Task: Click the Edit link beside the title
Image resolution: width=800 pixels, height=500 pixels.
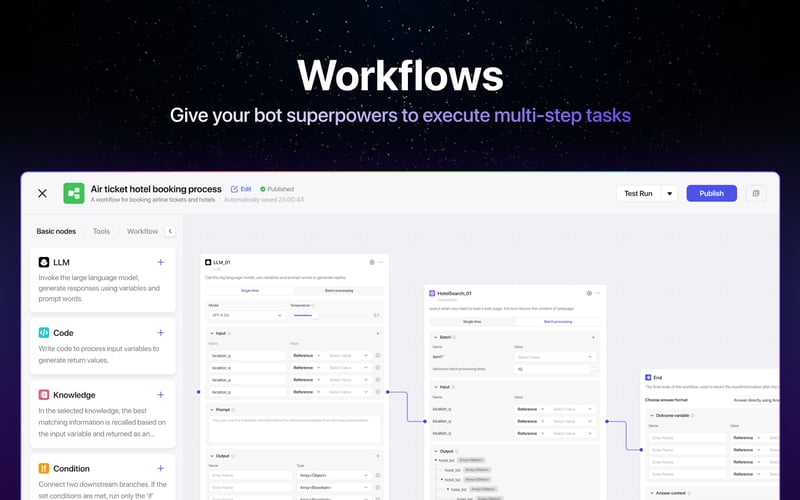Action: click(x=246, y=189)
